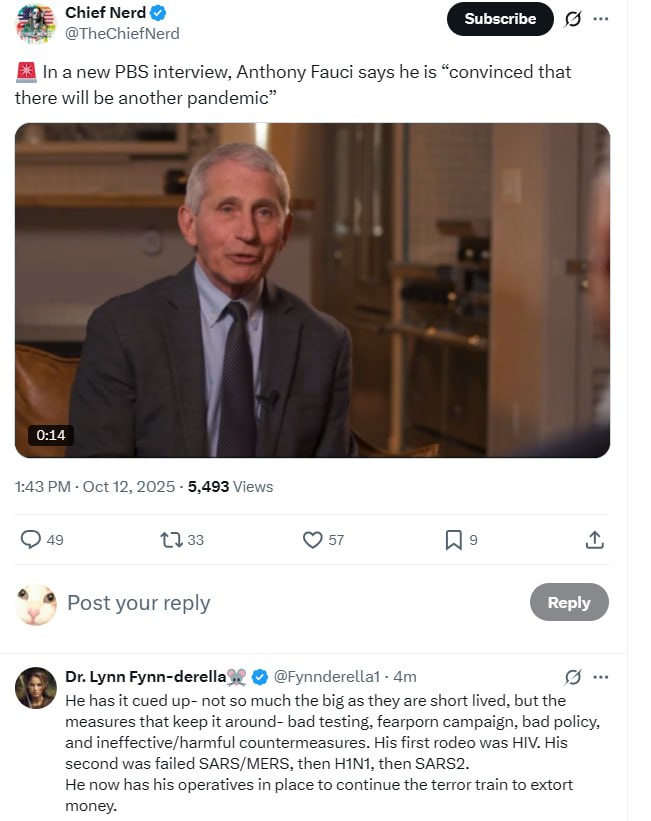This screenshot has width=651, height=821.
Task: Like the post via heart icon
Action: pyautogui.click(x=313, y=540)
